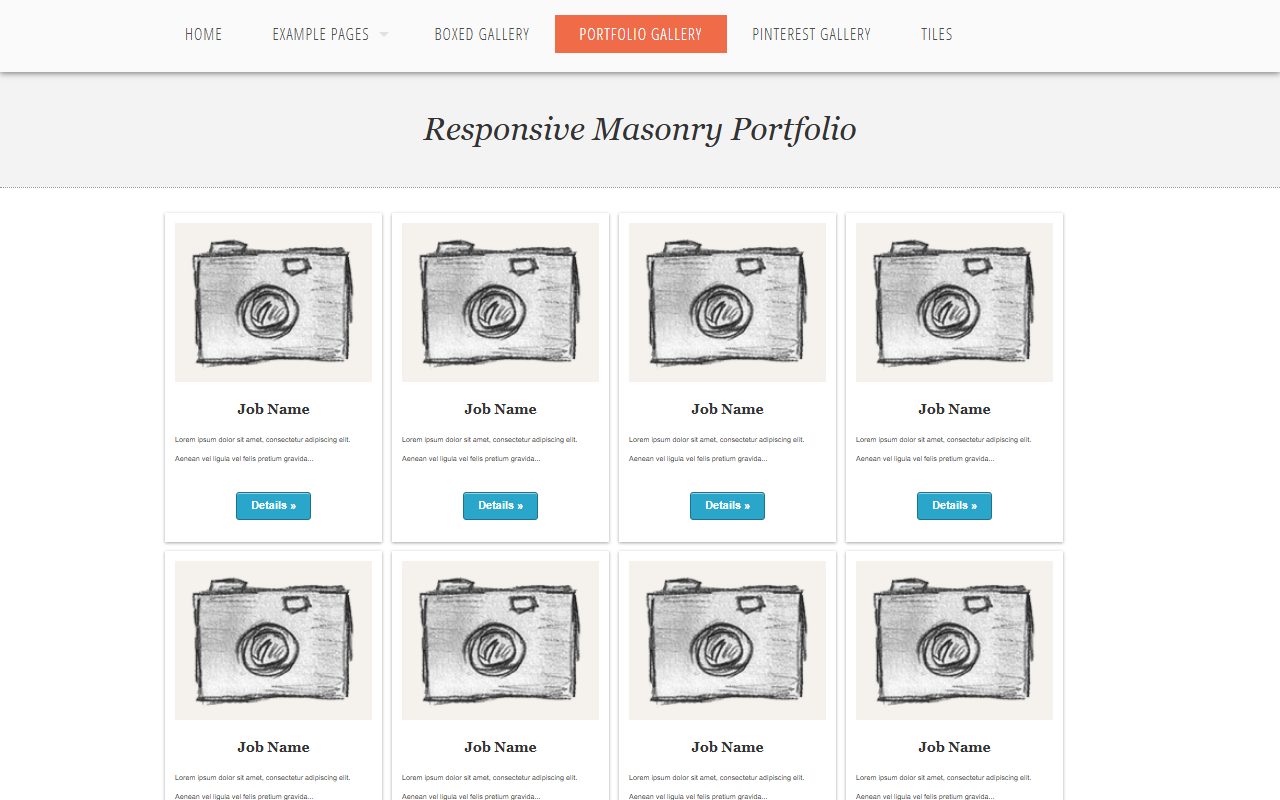Open Details on top row's second card

pos(500,506)
